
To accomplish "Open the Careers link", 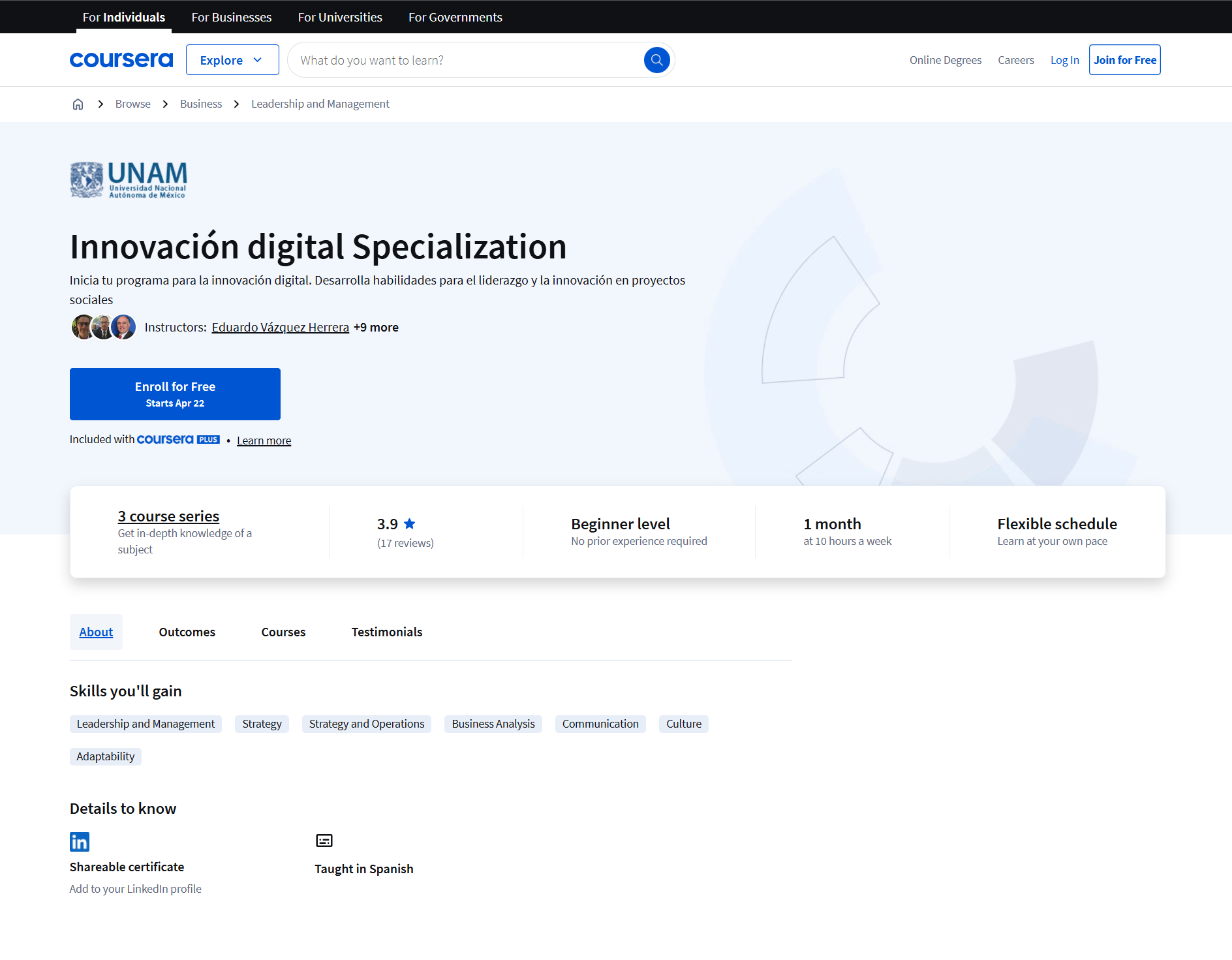I will (1016, 60).
